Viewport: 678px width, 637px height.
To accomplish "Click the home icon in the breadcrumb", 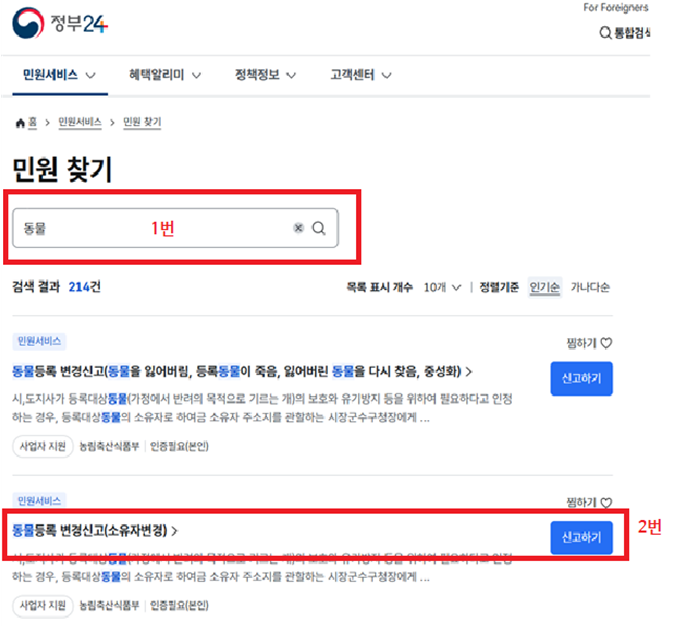I will click(20, 123).
